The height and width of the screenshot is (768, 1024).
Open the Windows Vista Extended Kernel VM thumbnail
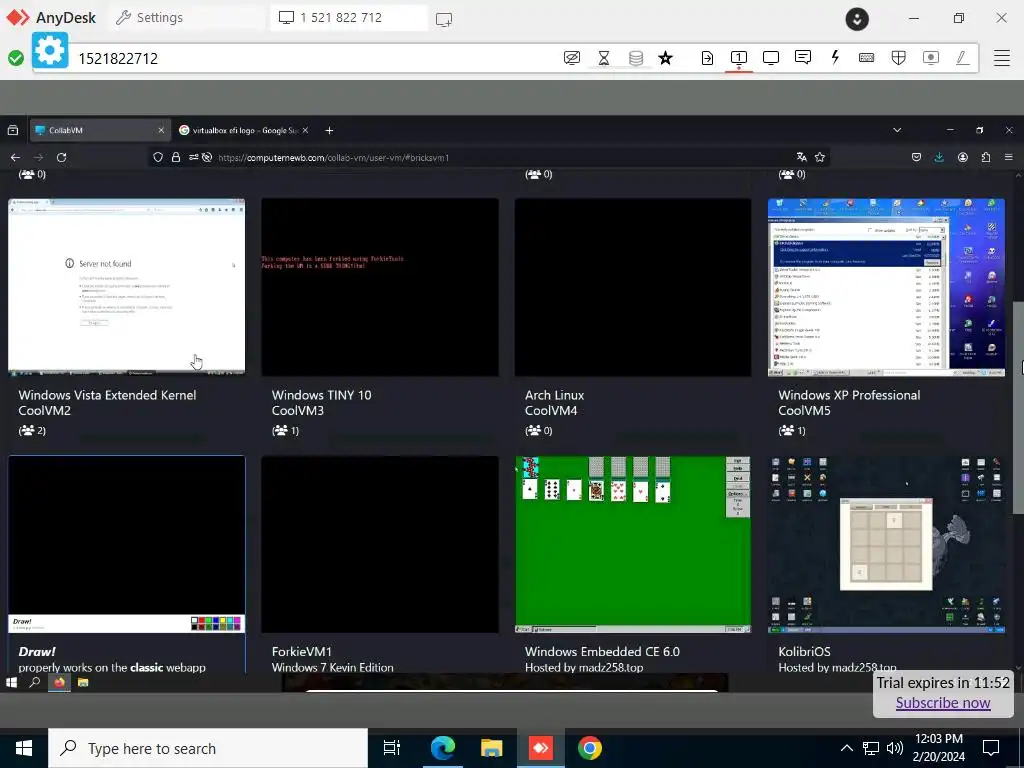pos(127,287)
